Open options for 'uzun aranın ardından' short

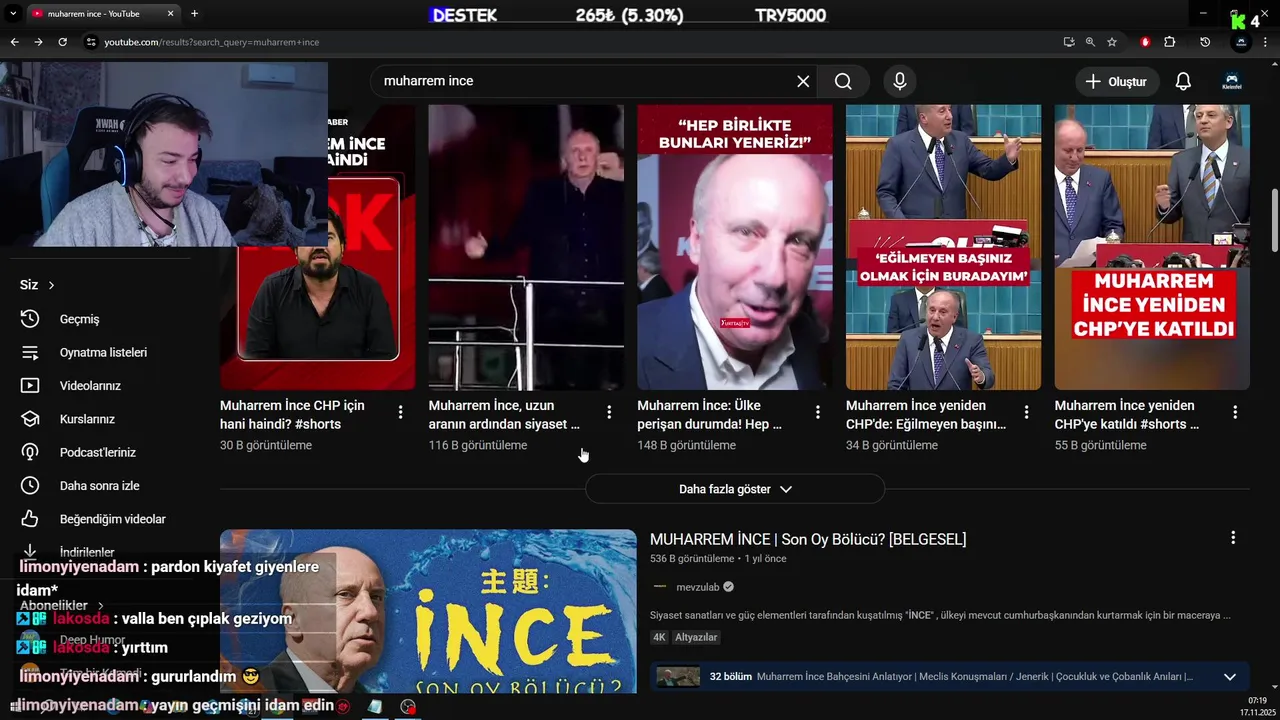pos(609,412)
